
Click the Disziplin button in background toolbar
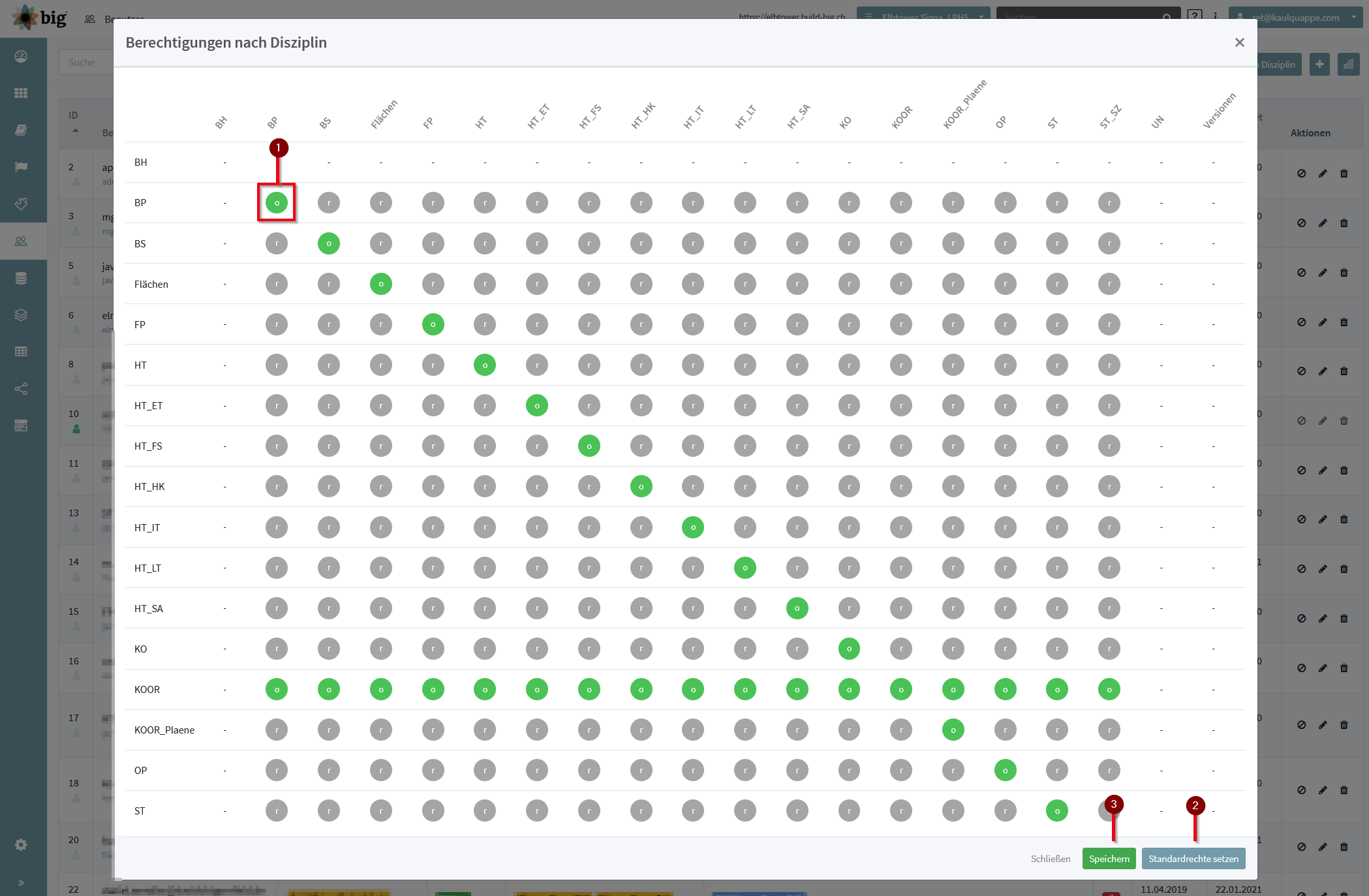point(1278,65)
